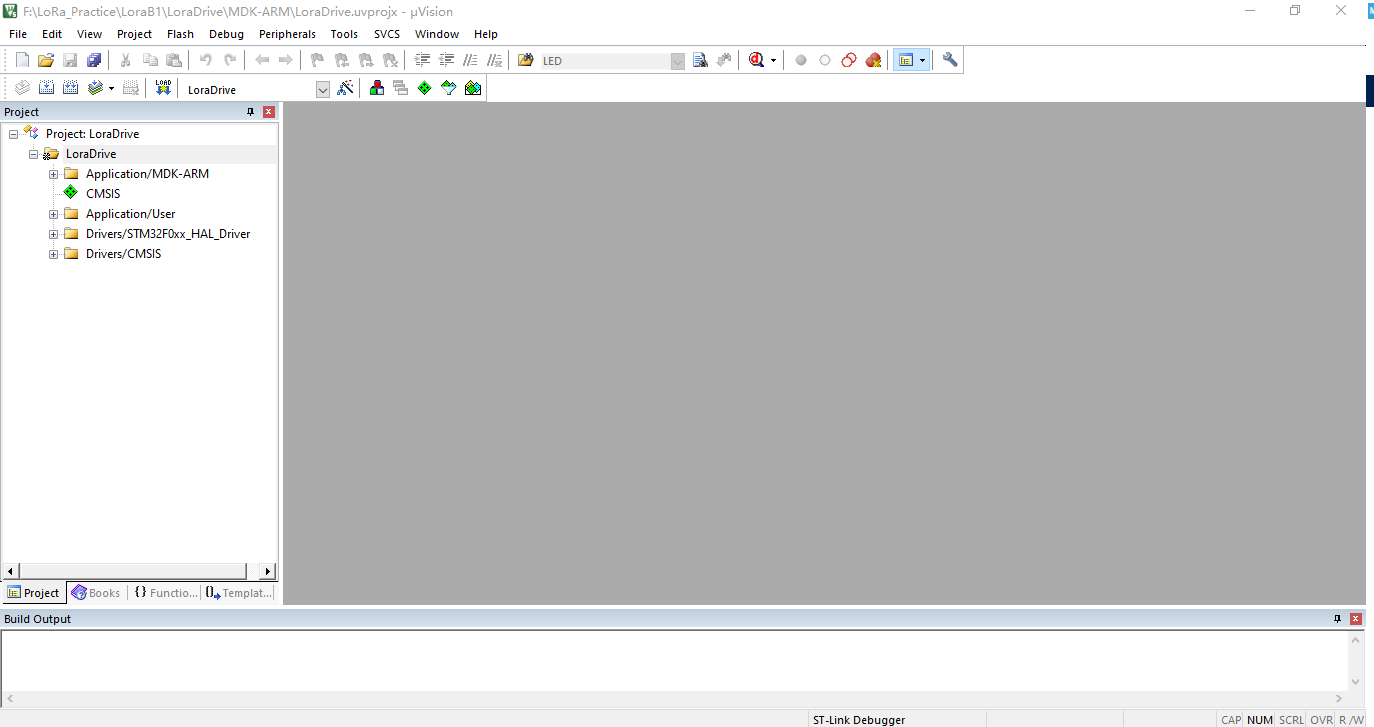This screenshot has height=727, width=1374.
Task: Open the File menu
Action: pos(18,34)
